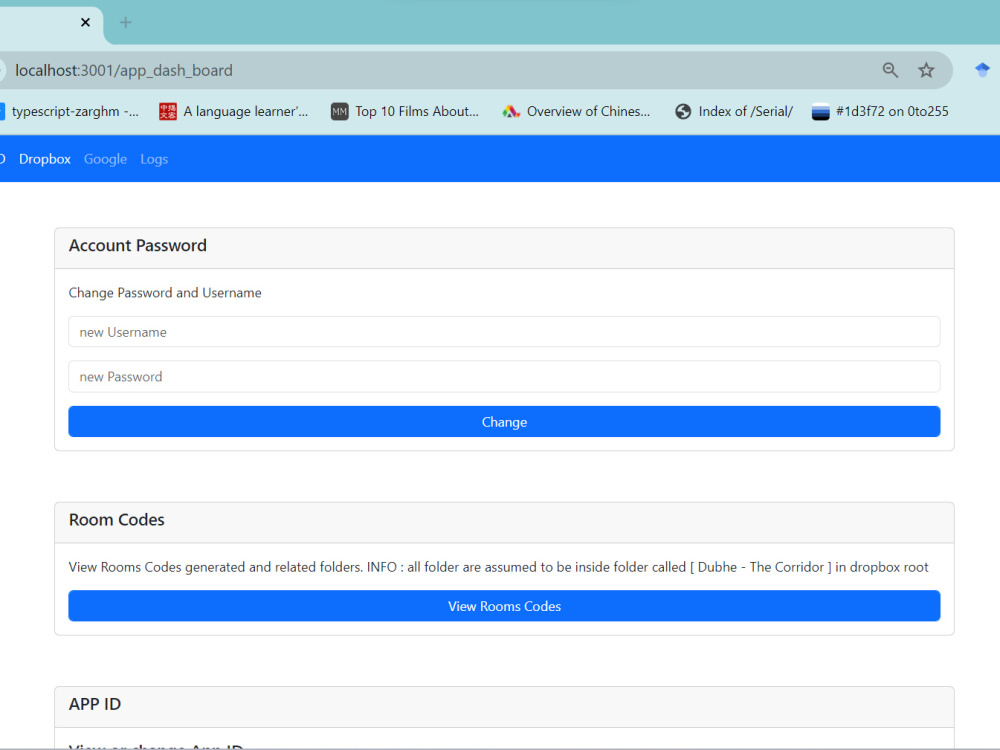Image resolution: width=1000 pixels, height=750 pixels.
Task: Open the typescript-zarghm bookmark
Action: 69,112
